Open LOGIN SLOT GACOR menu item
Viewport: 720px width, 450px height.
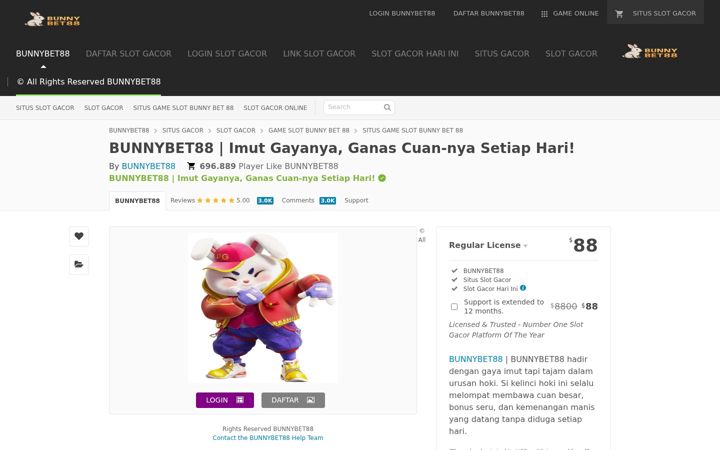(227, 54)
